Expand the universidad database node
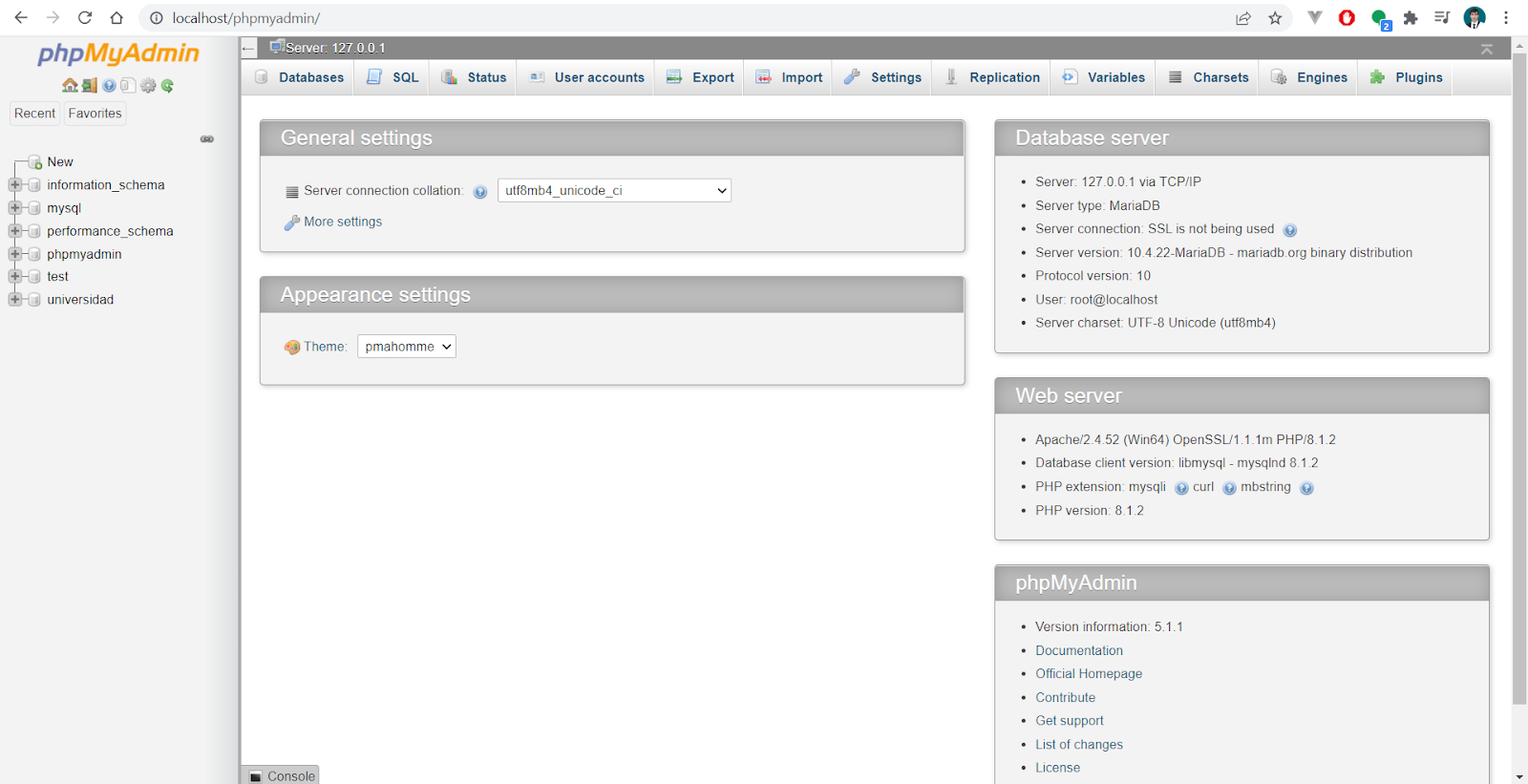 pyautogui.click(x=14, y=300)
